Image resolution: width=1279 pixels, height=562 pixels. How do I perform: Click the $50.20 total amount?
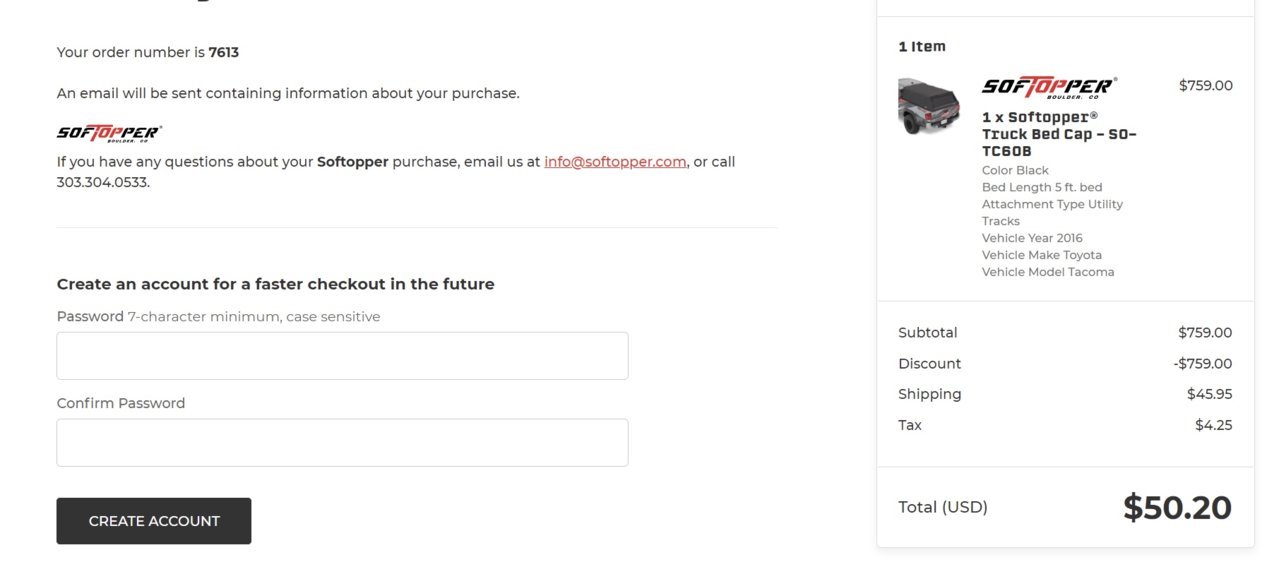point(1177,507)
